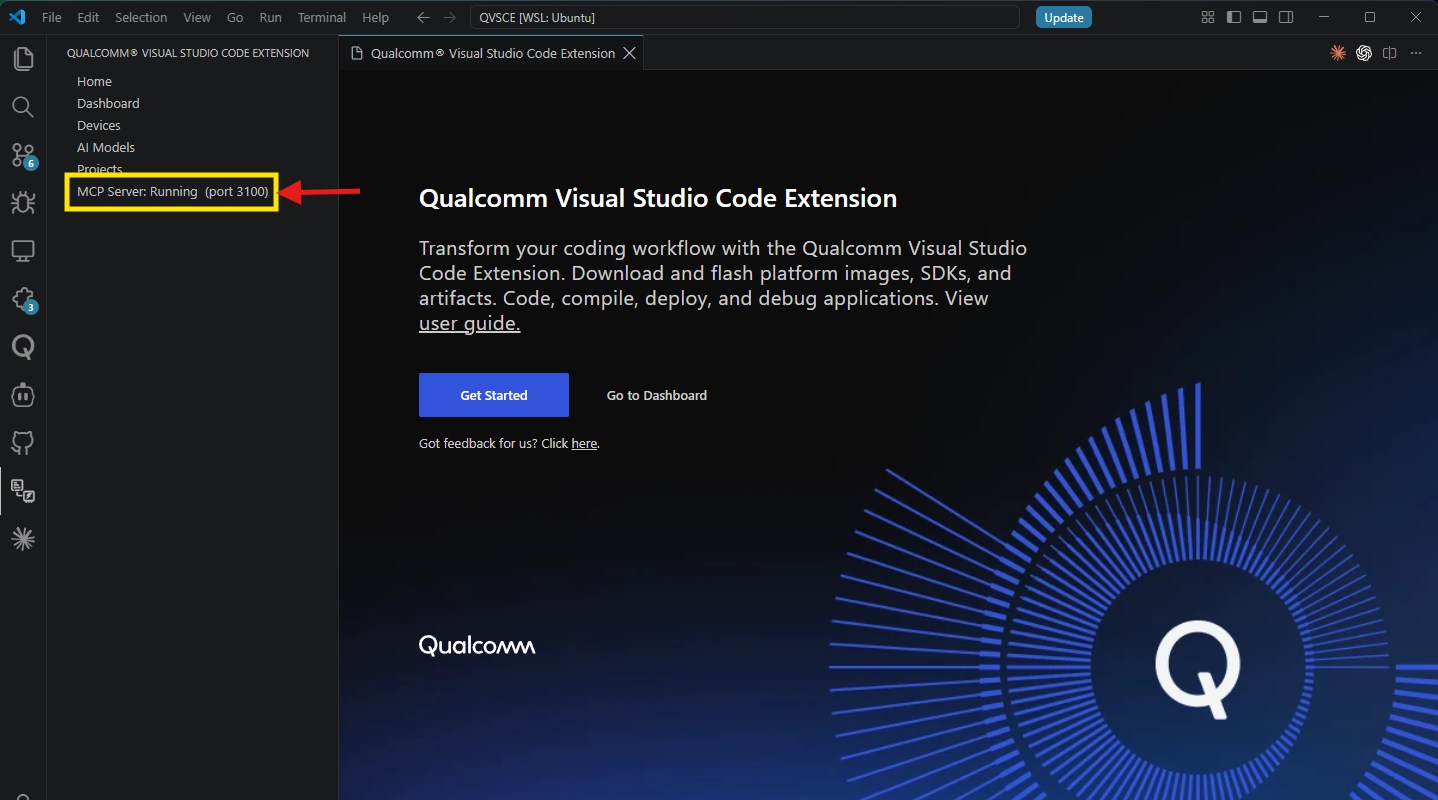Screen dimensions: 1438x800
Task: Select Home in the sidebar
Action: 94,81
